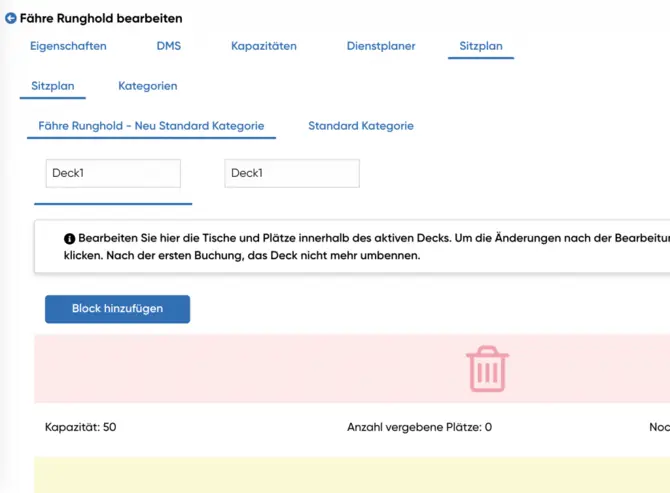Click the info icon in the notice
The height and width of the screenshot is (493, 670).
[x=70, y=239]
